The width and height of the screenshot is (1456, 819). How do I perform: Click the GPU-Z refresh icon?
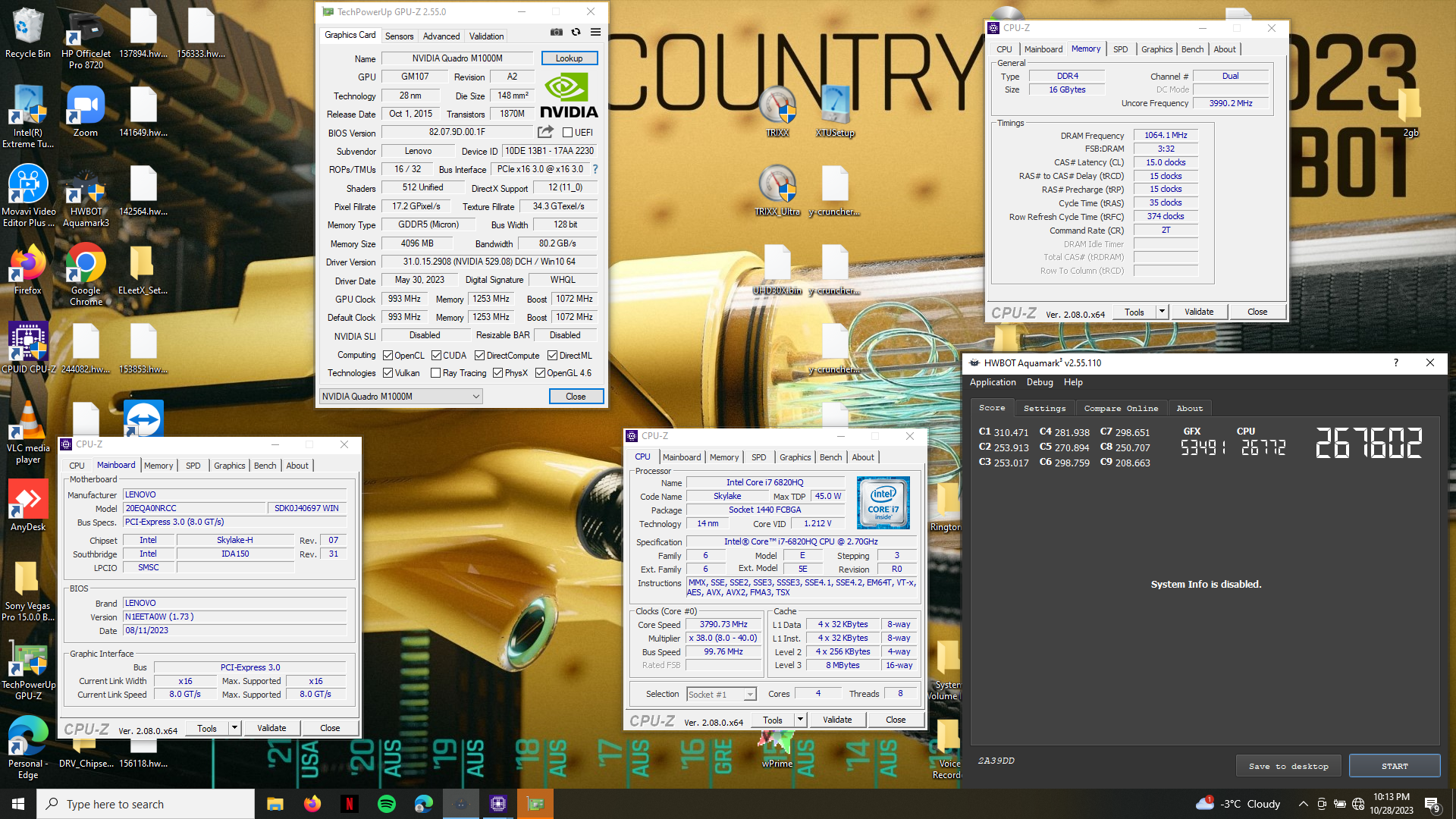[576, 33]
